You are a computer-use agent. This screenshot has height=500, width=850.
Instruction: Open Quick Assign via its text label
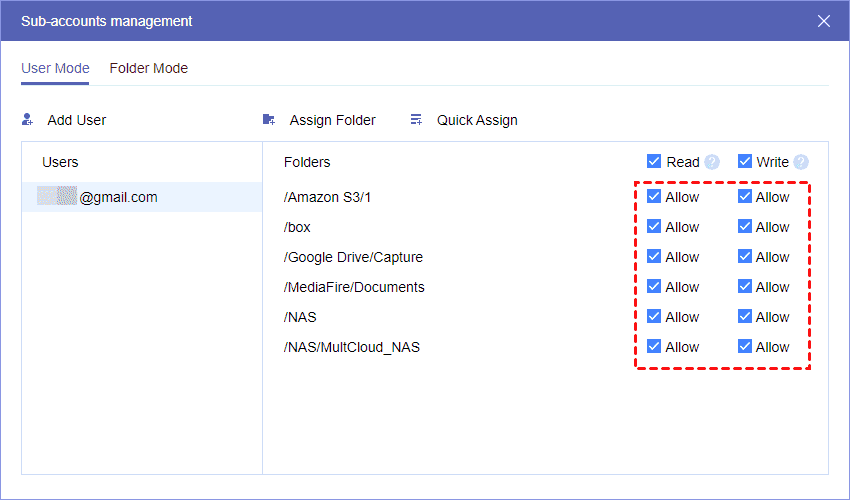click(x=477, y=120)
